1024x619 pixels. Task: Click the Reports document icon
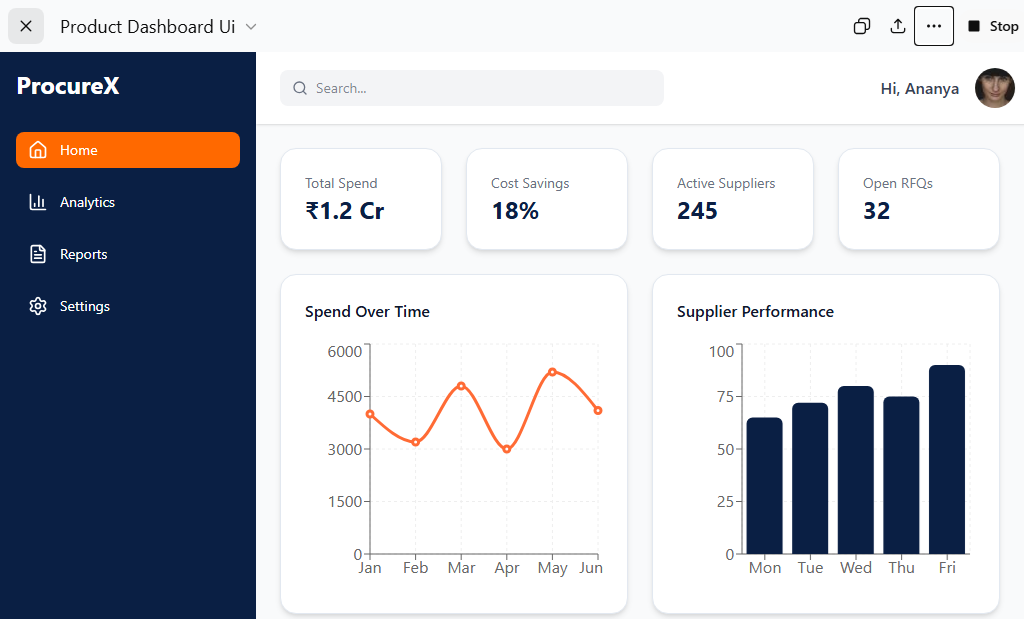click(x=38, y=254)
